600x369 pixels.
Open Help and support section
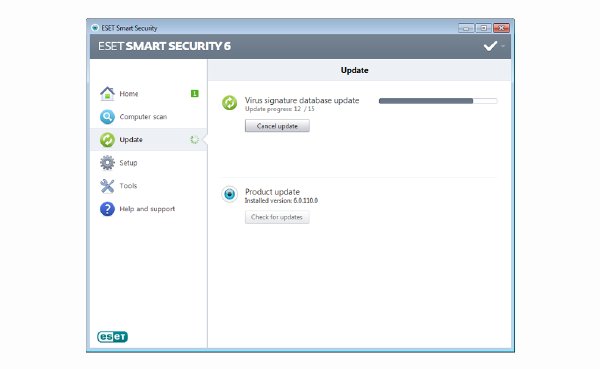(149, 209)
